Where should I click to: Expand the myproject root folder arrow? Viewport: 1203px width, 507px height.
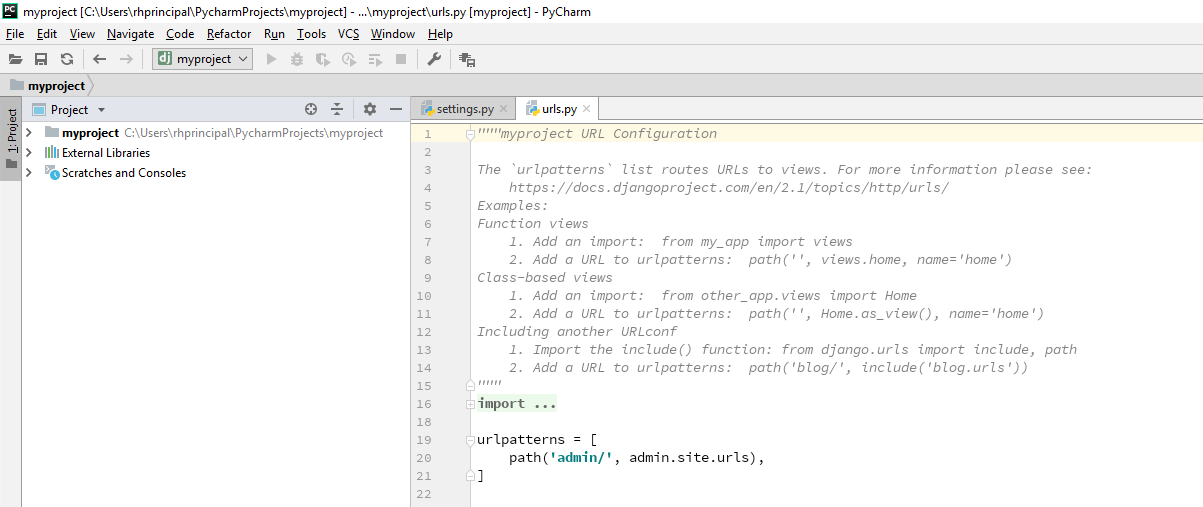point(29,133)
